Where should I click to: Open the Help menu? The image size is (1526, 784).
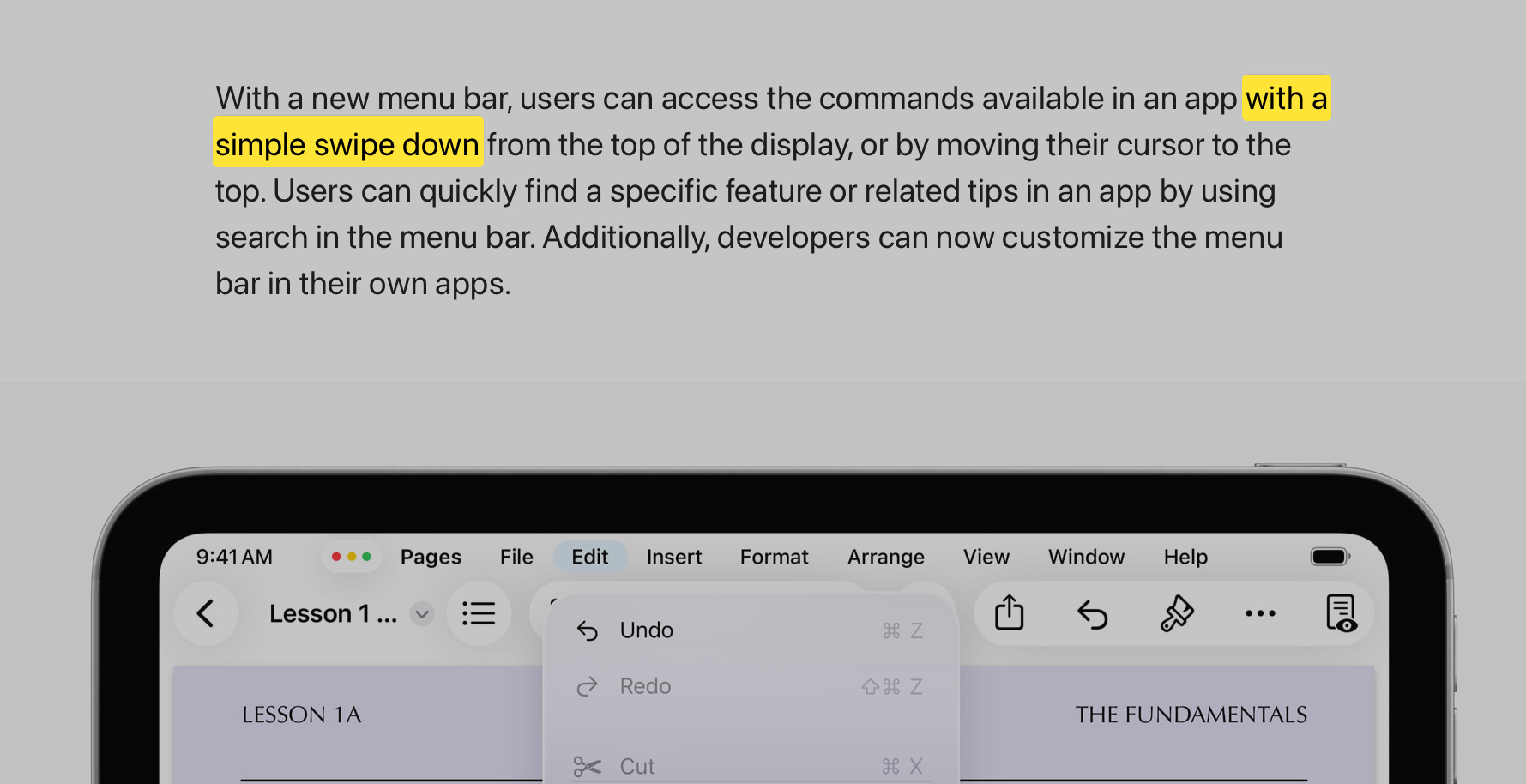[x=1185, y=557]
